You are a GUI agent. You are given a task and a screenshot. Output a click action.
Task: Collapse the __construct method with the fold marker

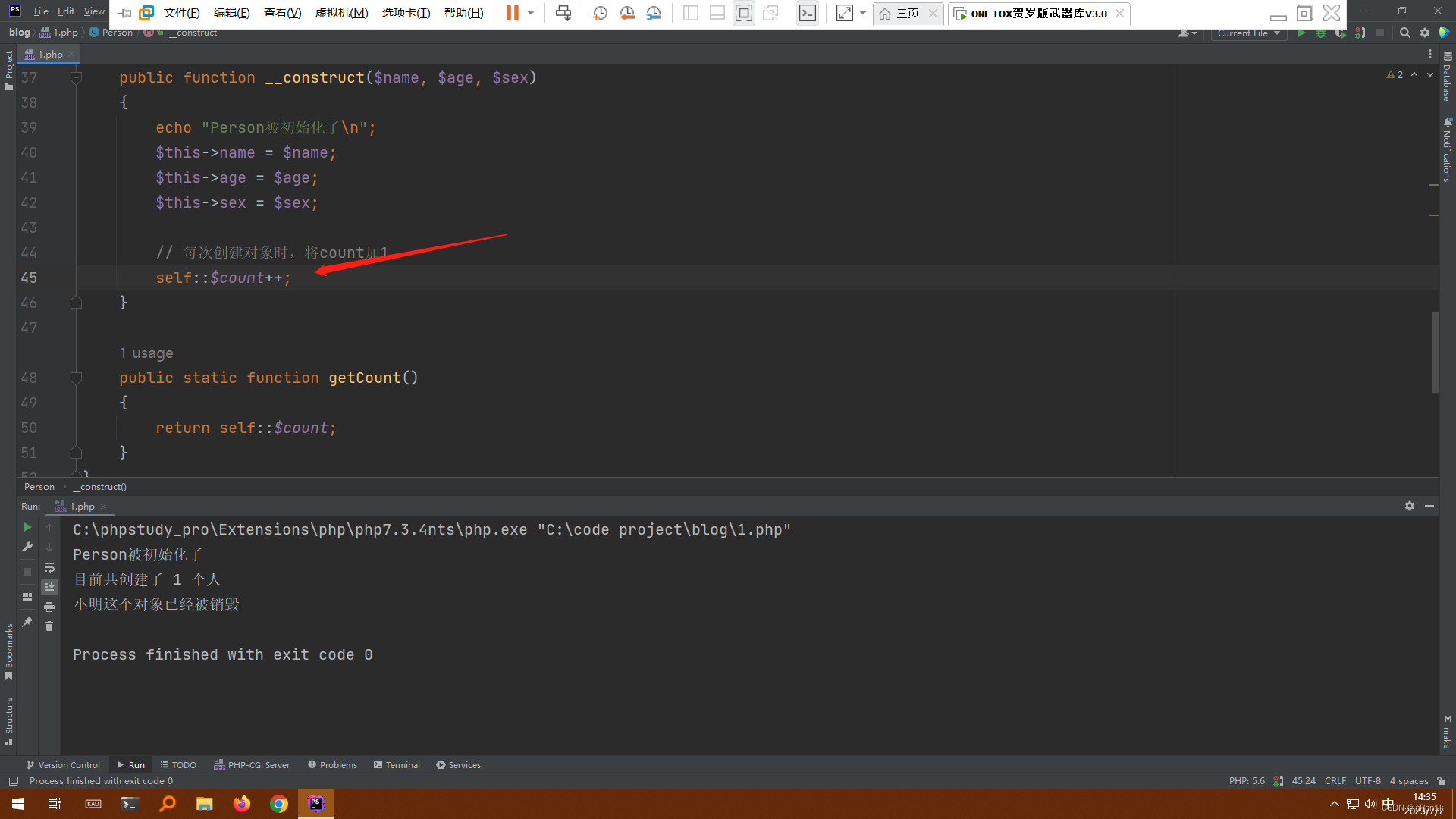pos(76,77)
